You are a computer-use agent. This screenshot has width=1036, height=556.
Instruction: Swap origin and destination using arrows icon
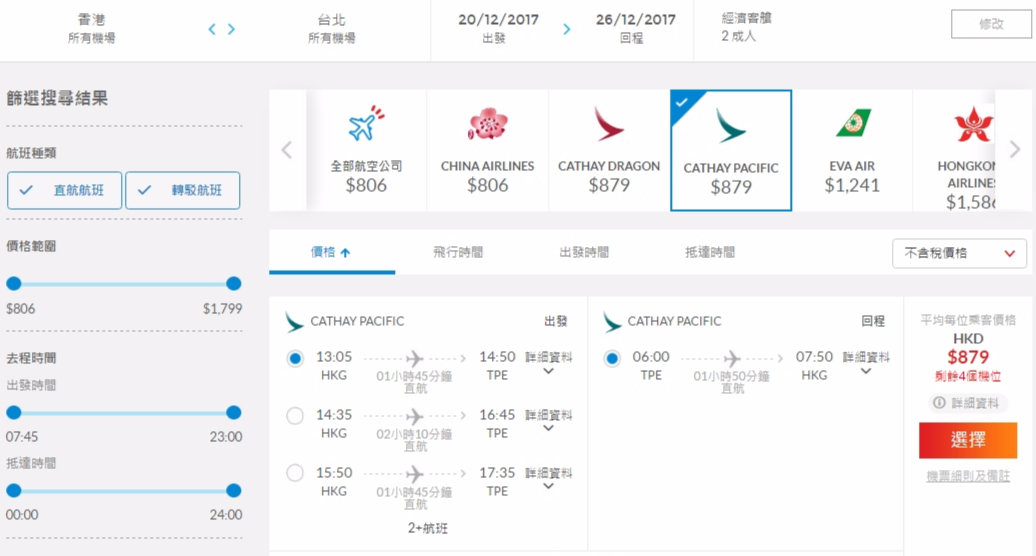pos(221,29)
